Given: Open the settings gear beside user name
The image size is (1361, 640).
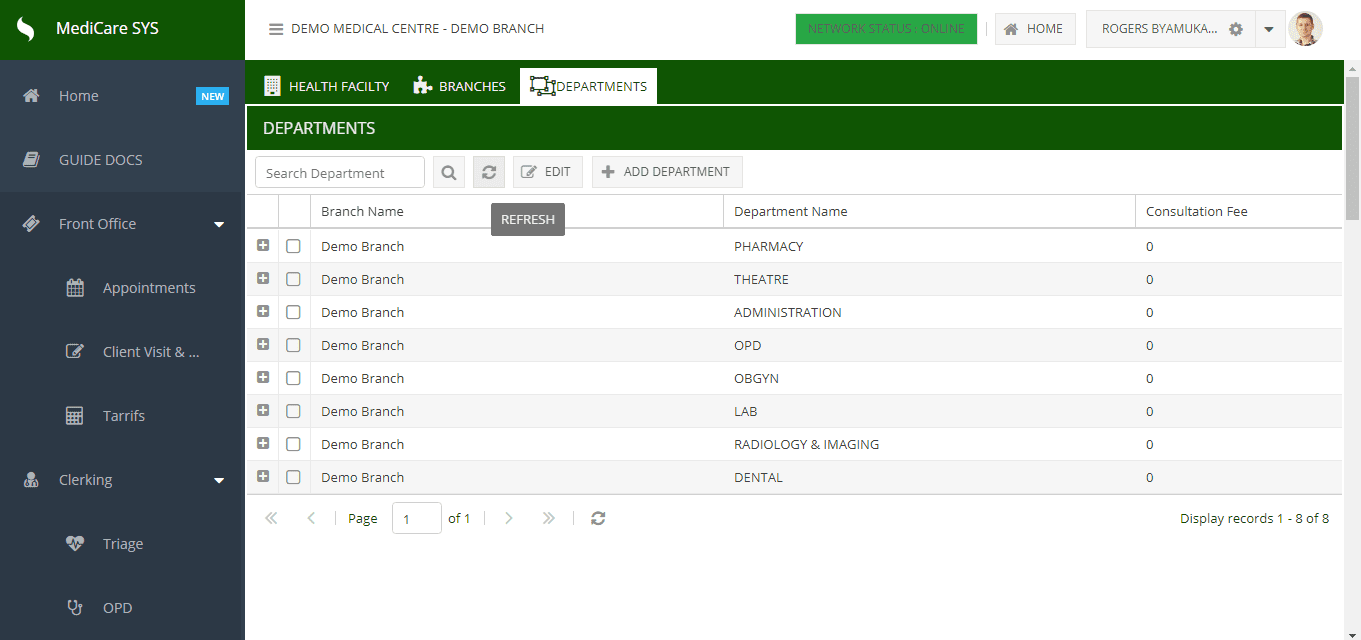Looking at the screenshot, I should click(x=1236, y=29).
